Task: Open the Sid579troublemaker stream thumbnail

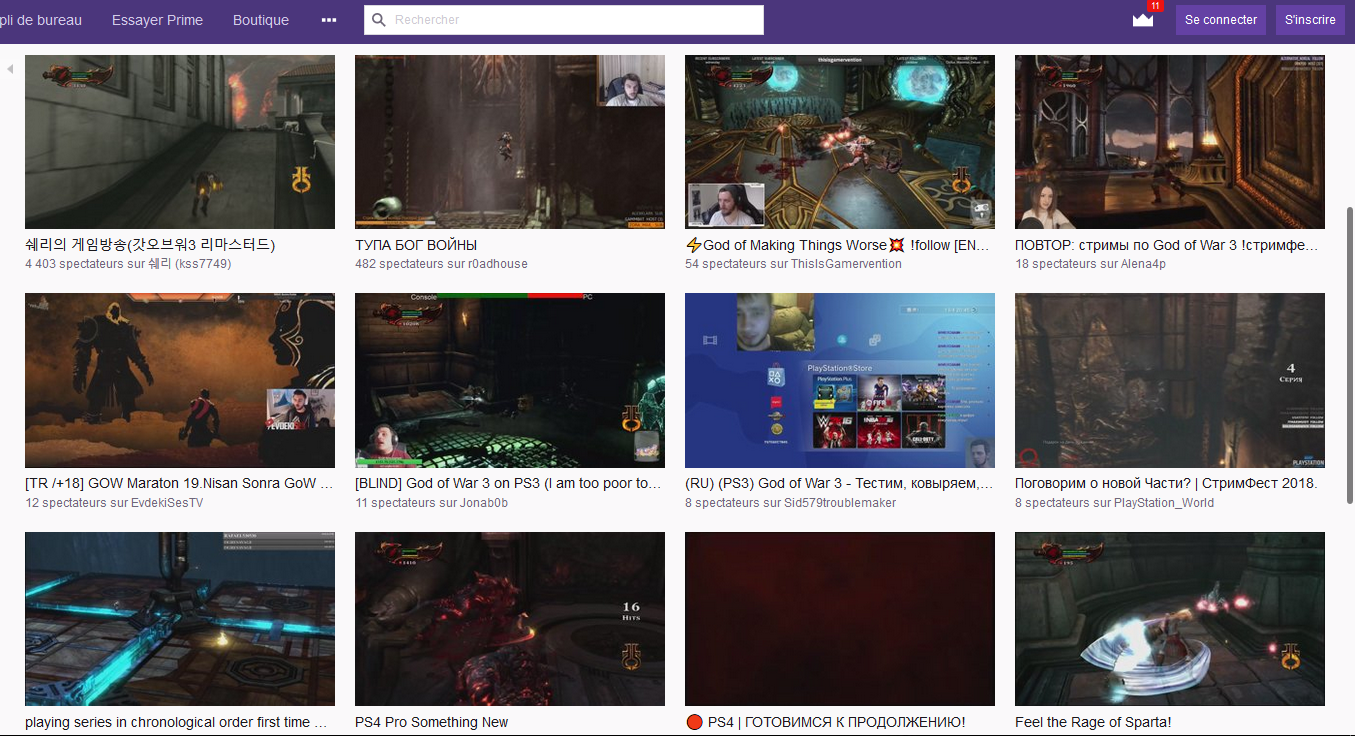Action: 840,380
